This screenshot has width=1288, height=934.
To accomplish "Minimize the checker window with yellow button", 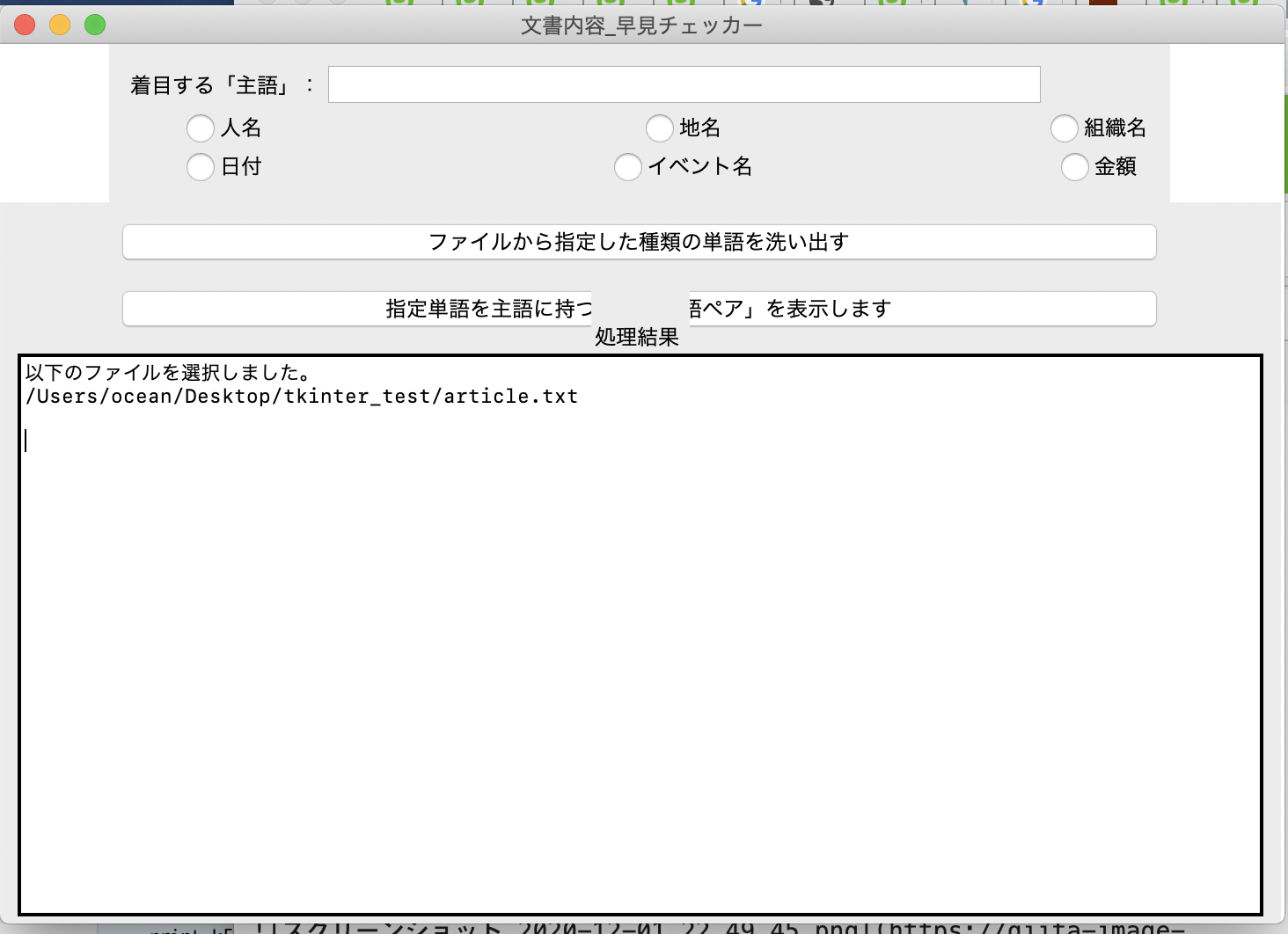I will tap(58, 26).
